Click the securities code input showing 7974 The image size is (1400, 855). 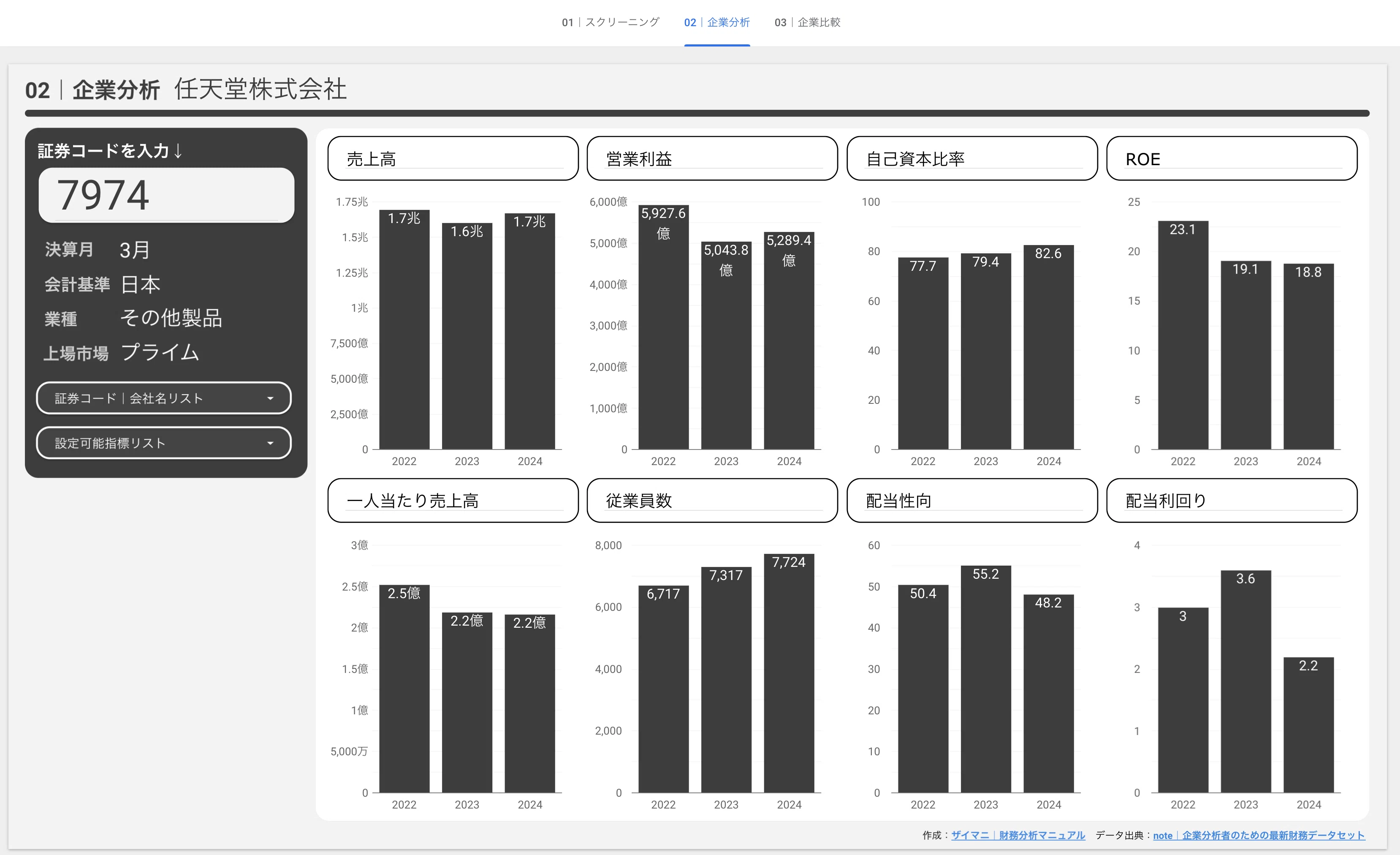coord(166,195)
